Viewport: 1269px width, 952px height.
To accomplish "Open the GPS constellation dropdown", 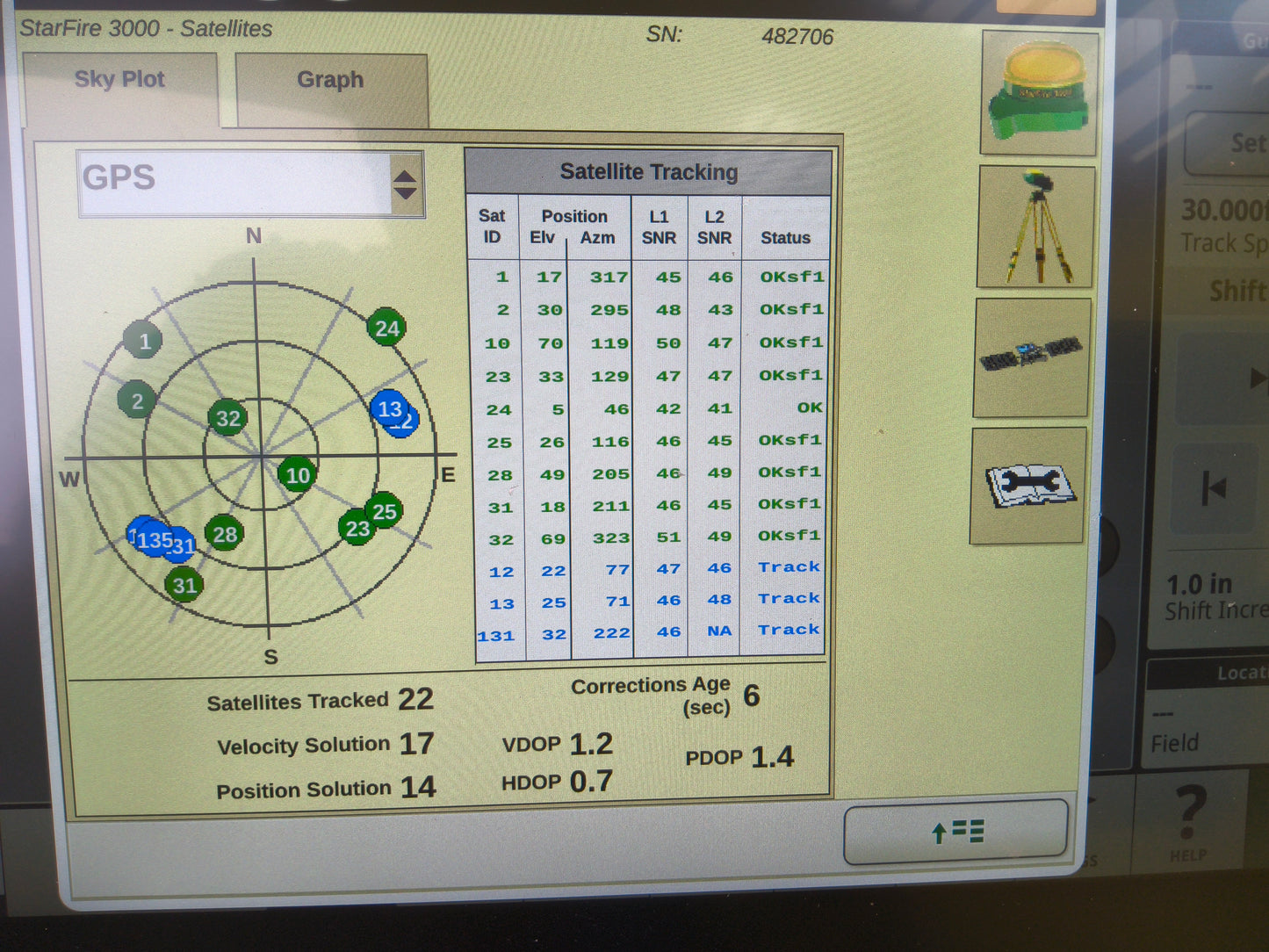I will tap(250, 184).
